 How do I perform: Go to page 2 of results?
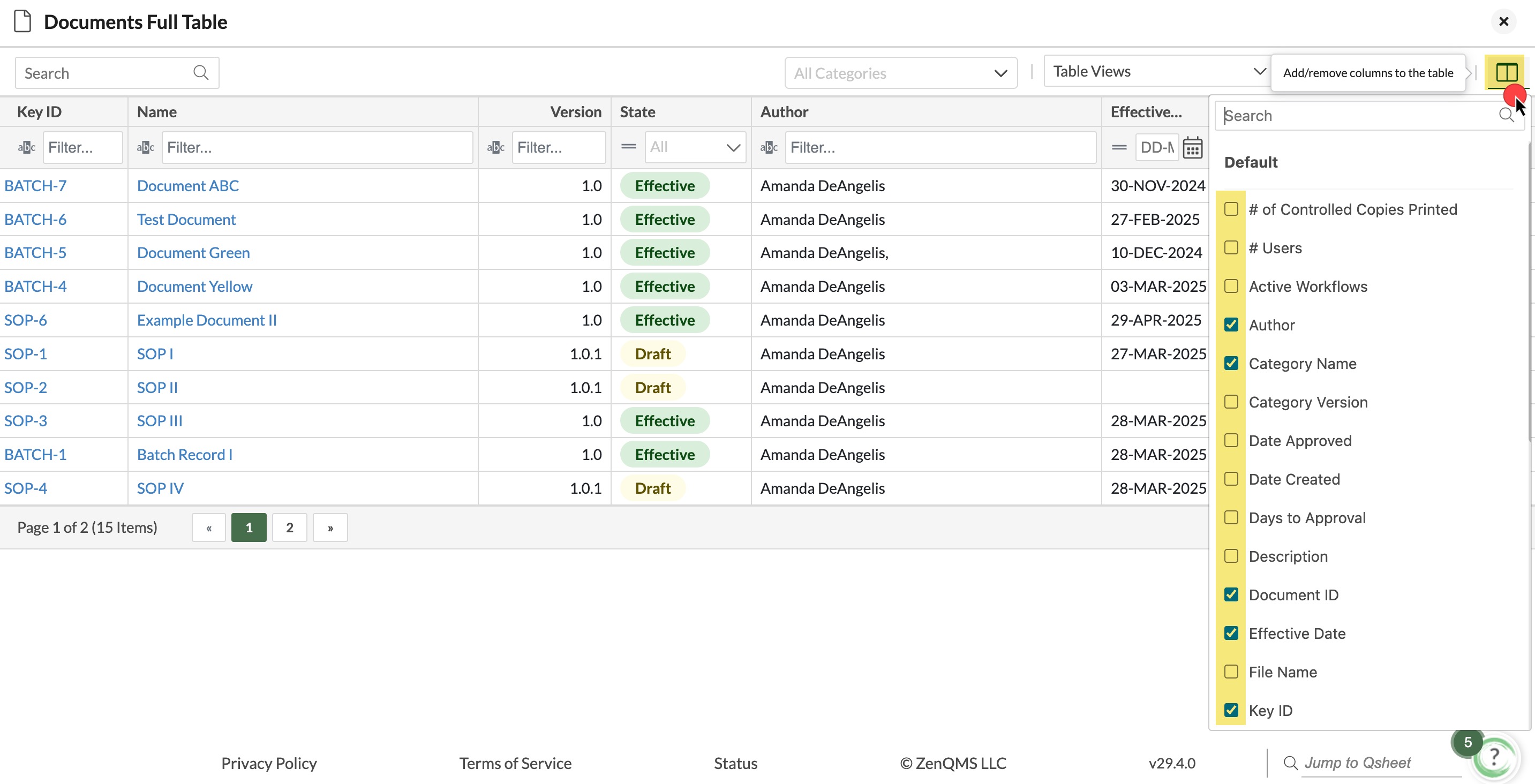290,527
